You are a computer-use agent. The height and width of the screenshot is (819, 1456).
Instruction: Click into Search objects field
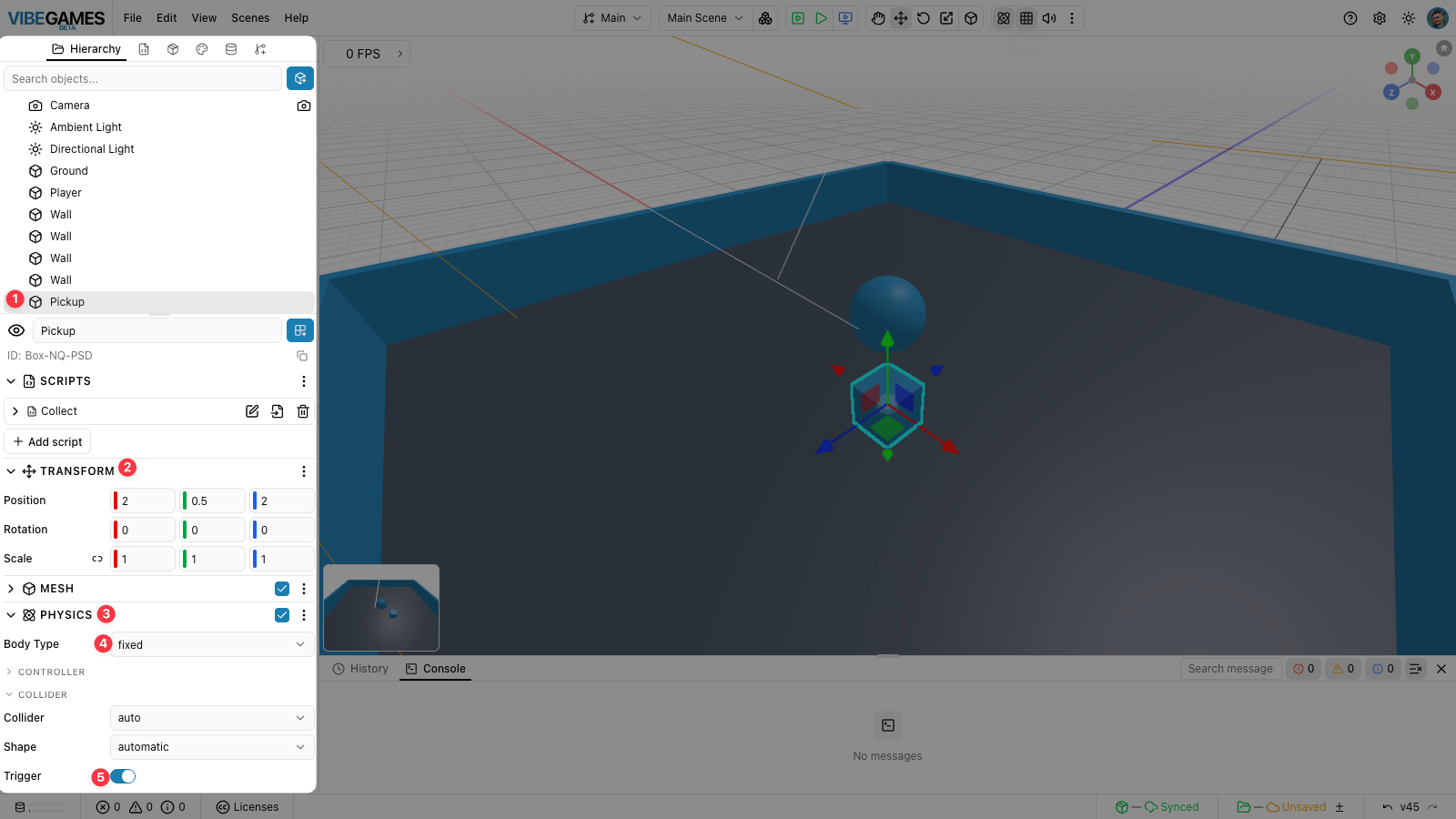[143, 79]
